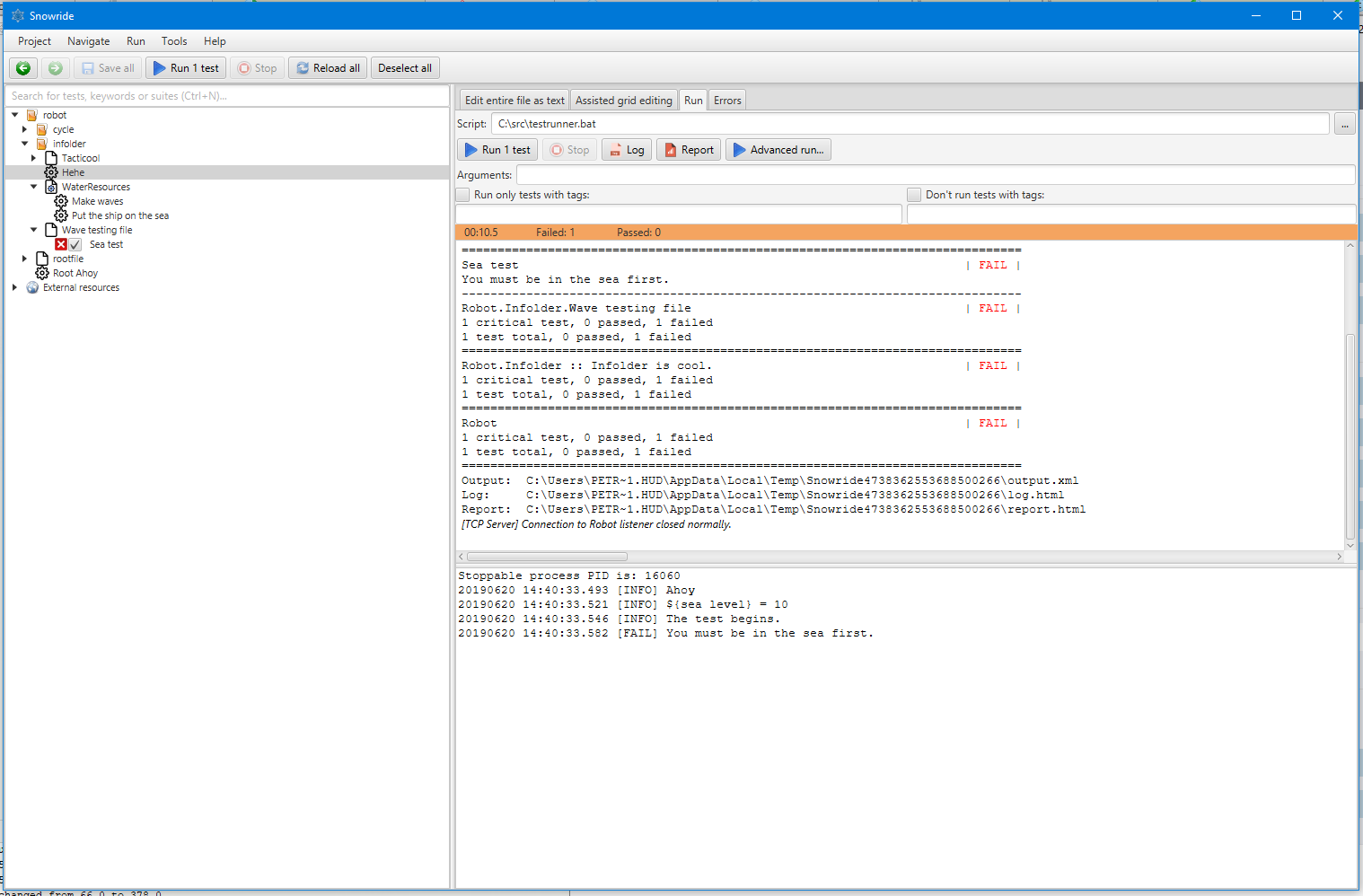Go forward with the gray arrow
This screenshot has height=896, width=1363.
click(56, 68)
